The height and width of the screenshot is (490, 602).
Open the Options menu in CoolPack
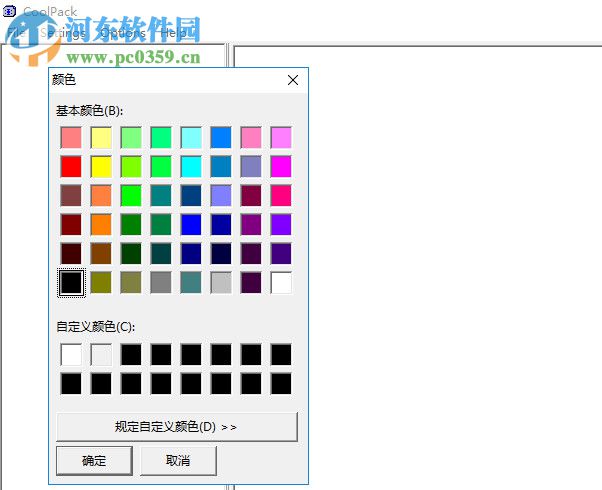pos(123,33)
